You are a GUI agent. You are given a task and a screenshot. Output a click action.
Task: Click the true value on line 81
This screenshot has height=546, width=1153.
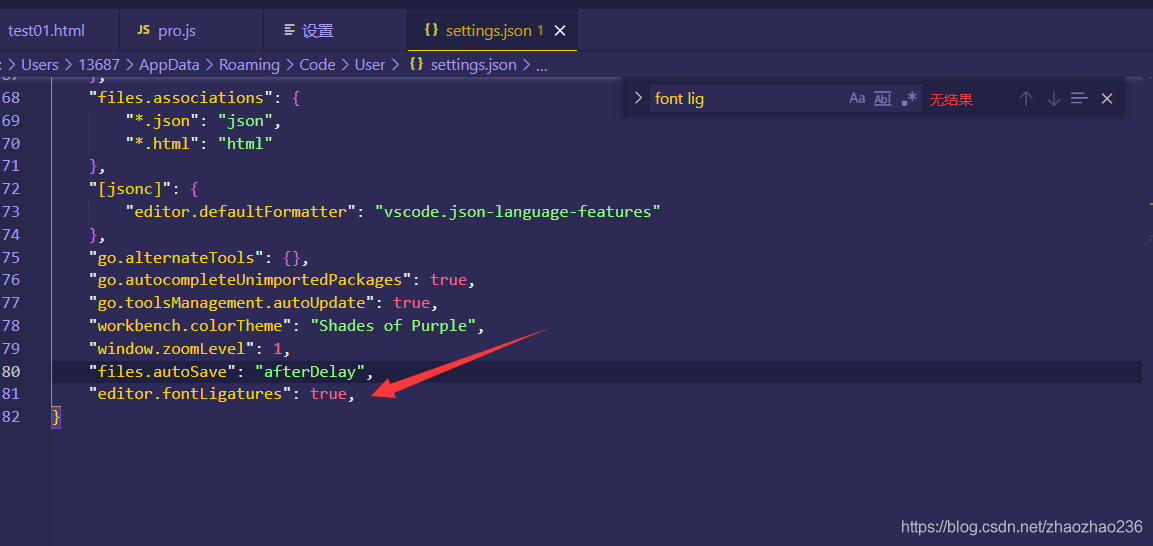click(x=328, y=394)
